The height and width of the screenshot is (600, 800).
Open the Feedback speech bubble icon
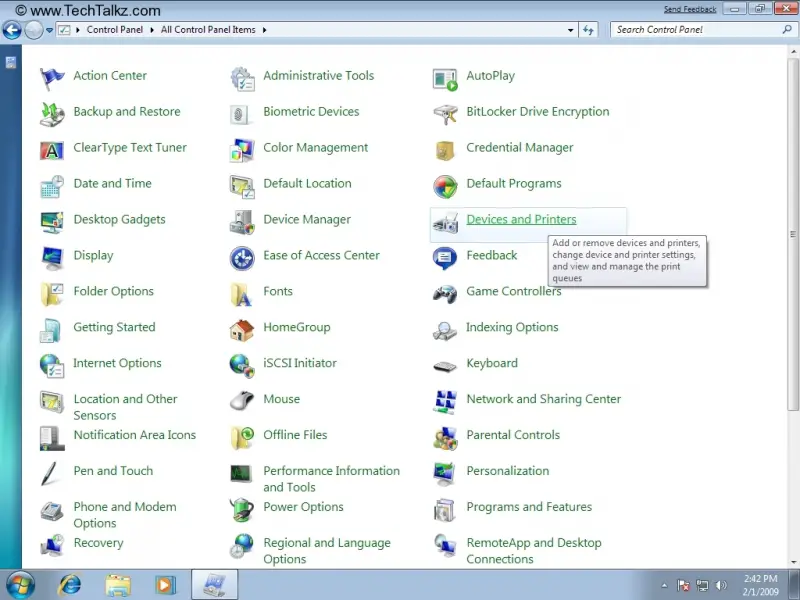[x=445, y=258]
